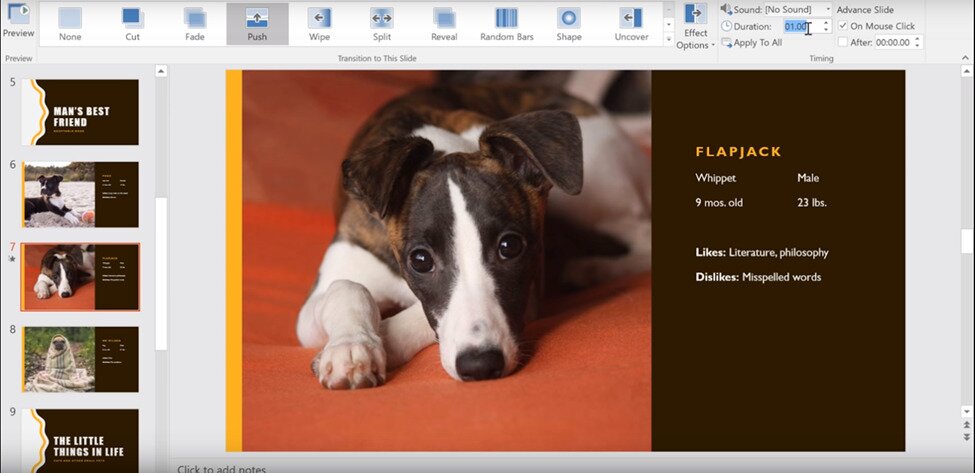Enable the After timing checkbox
This screenshot has width=975, height=473.
click(x=843, y=42)
